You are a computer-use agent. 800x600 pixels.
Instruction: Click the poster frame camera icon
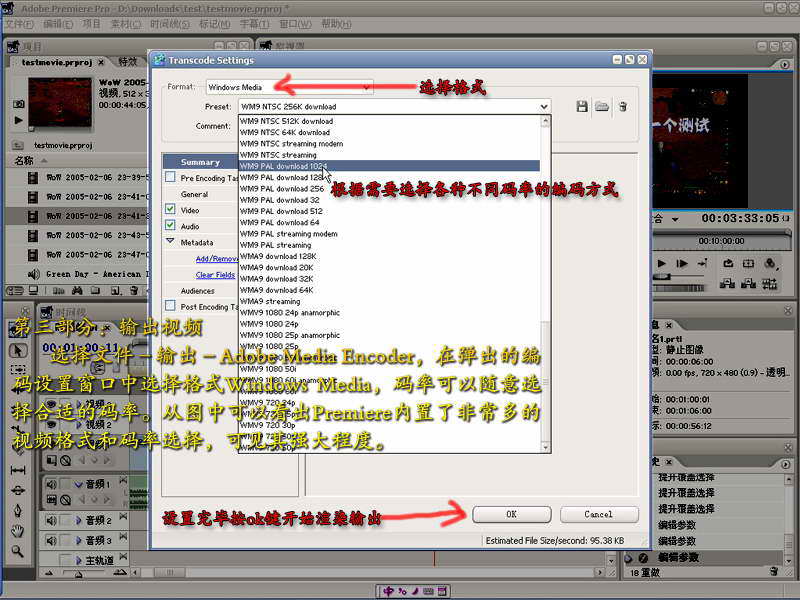coord(18,104)
